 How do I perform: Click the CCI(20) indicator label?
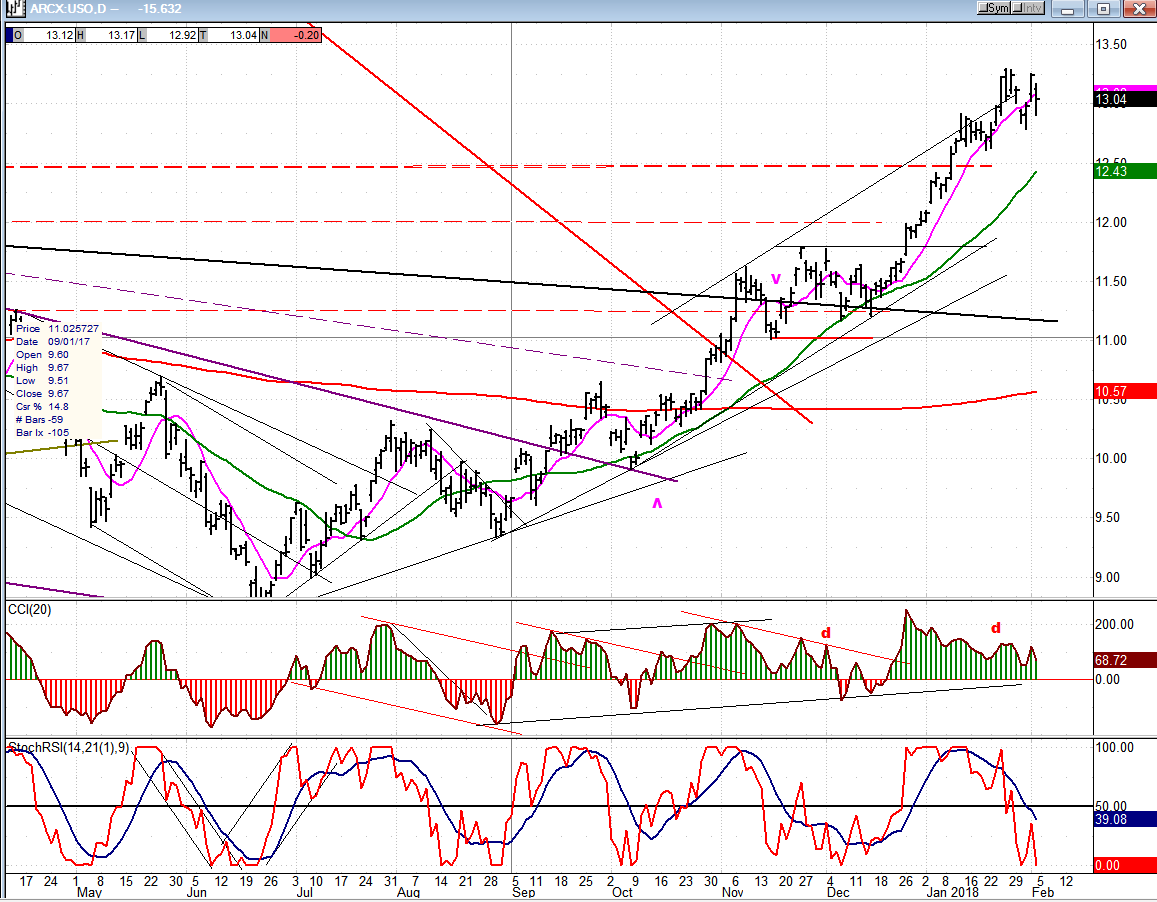tap(30, 609)
